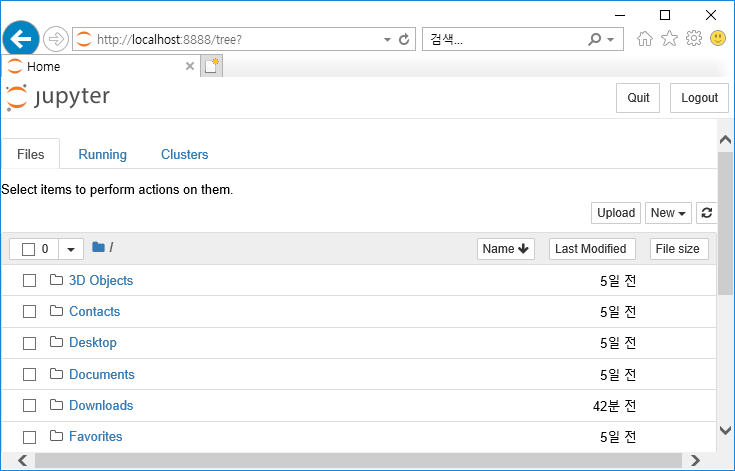Expand the search provider dropdown arrow
The height and width of the screenshot is (471, 735).
coord(610,40)
